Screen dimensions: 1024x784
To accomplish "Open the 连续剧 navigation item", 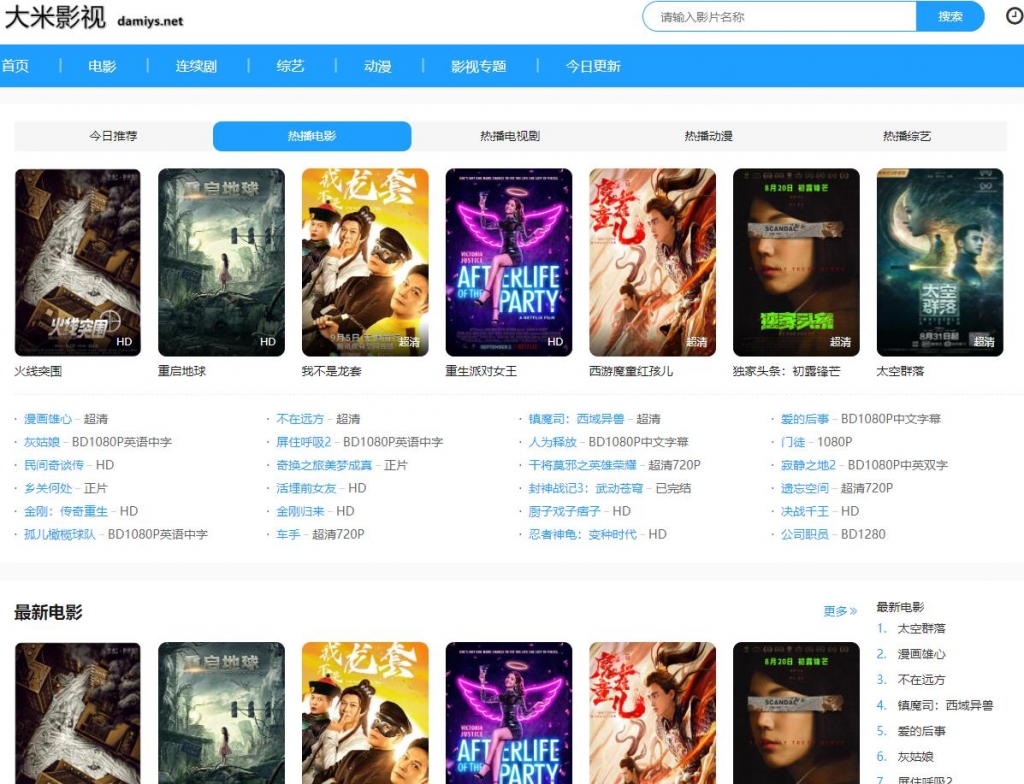I will [x=196, y=66].
